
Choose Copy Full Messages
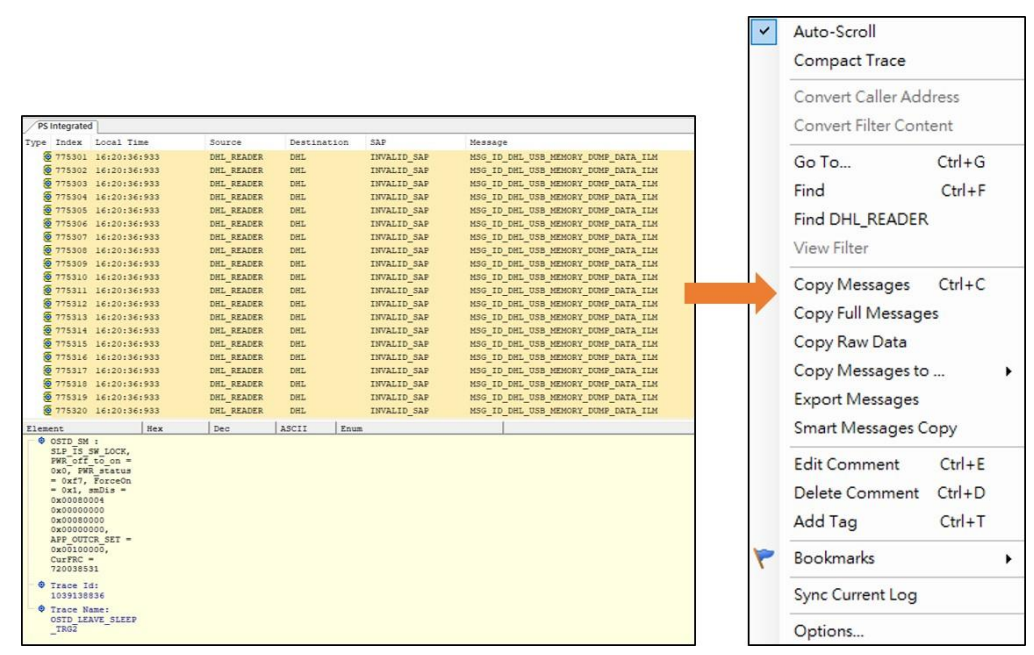pos(866,313)
